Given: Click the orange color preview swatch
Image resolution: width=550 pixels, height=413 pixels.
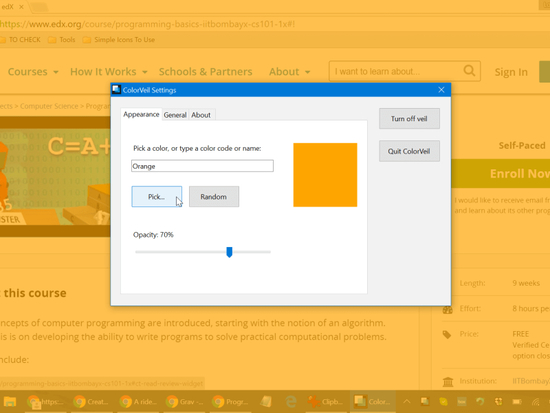Looking at the screenshot, I should pyautogui.click(x=325, y=175).
